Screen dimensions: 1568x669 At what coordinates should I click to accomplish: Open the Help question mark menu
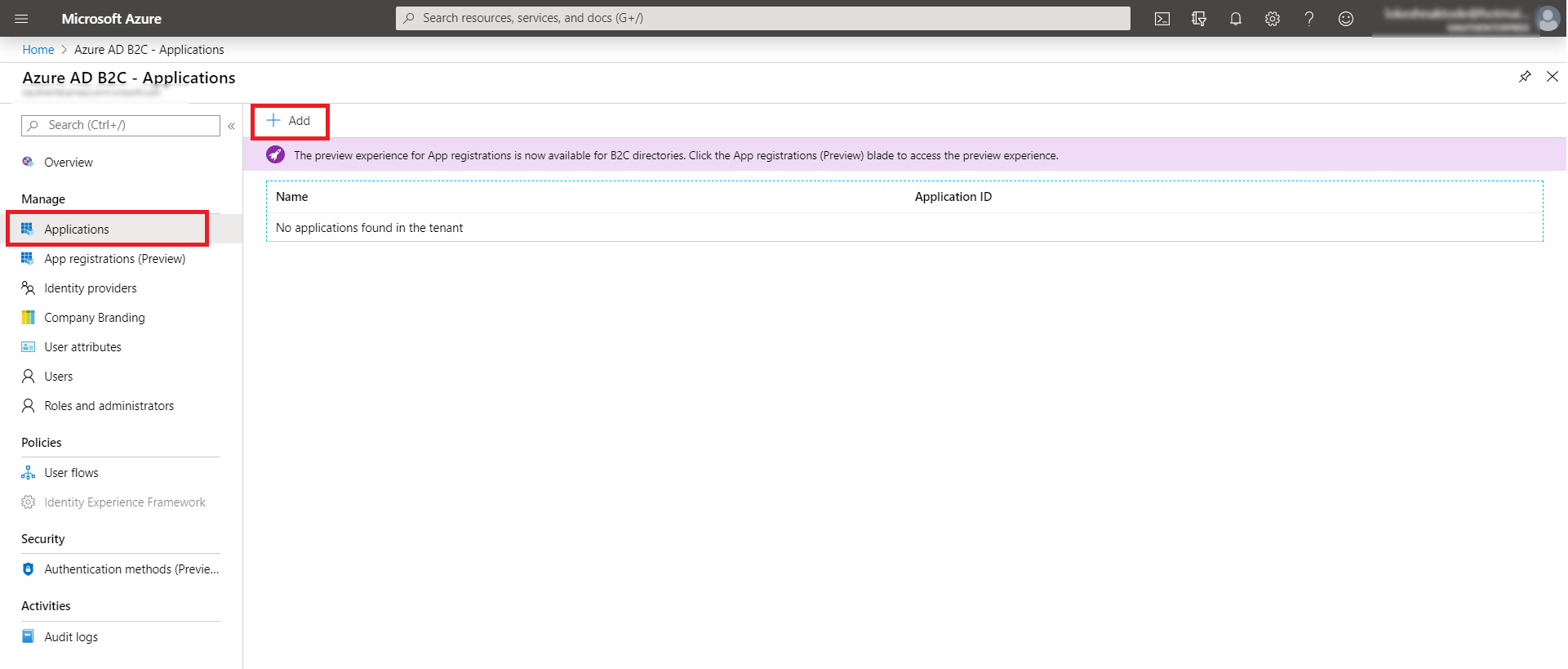(1309, 18)
